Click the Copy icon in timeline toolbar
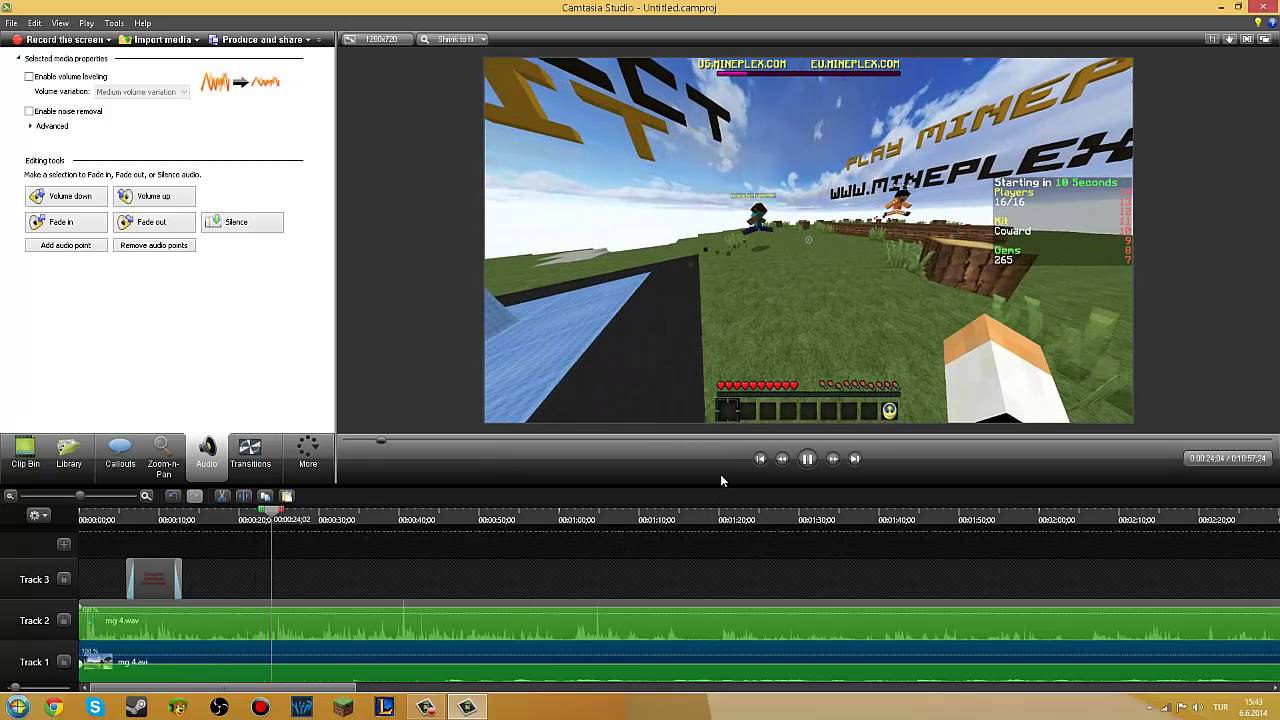 click(x=265, y=496)
